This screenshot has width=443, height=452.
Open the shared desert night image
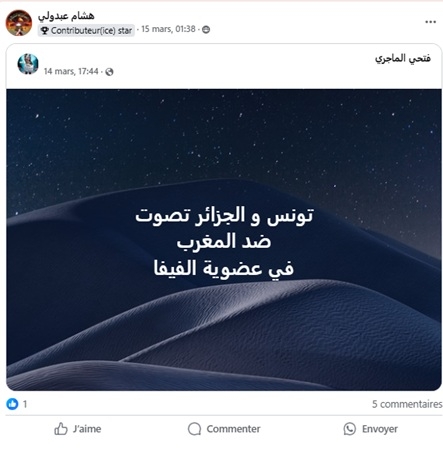pyautogui.click(x=224, y=240)
